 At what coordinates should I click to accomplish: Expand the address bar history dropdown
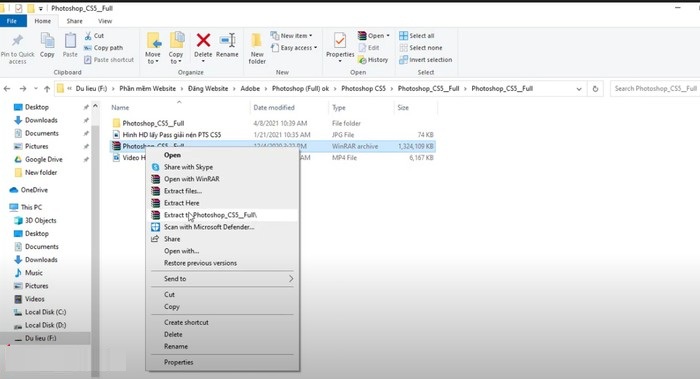click(x=579, y=89)
